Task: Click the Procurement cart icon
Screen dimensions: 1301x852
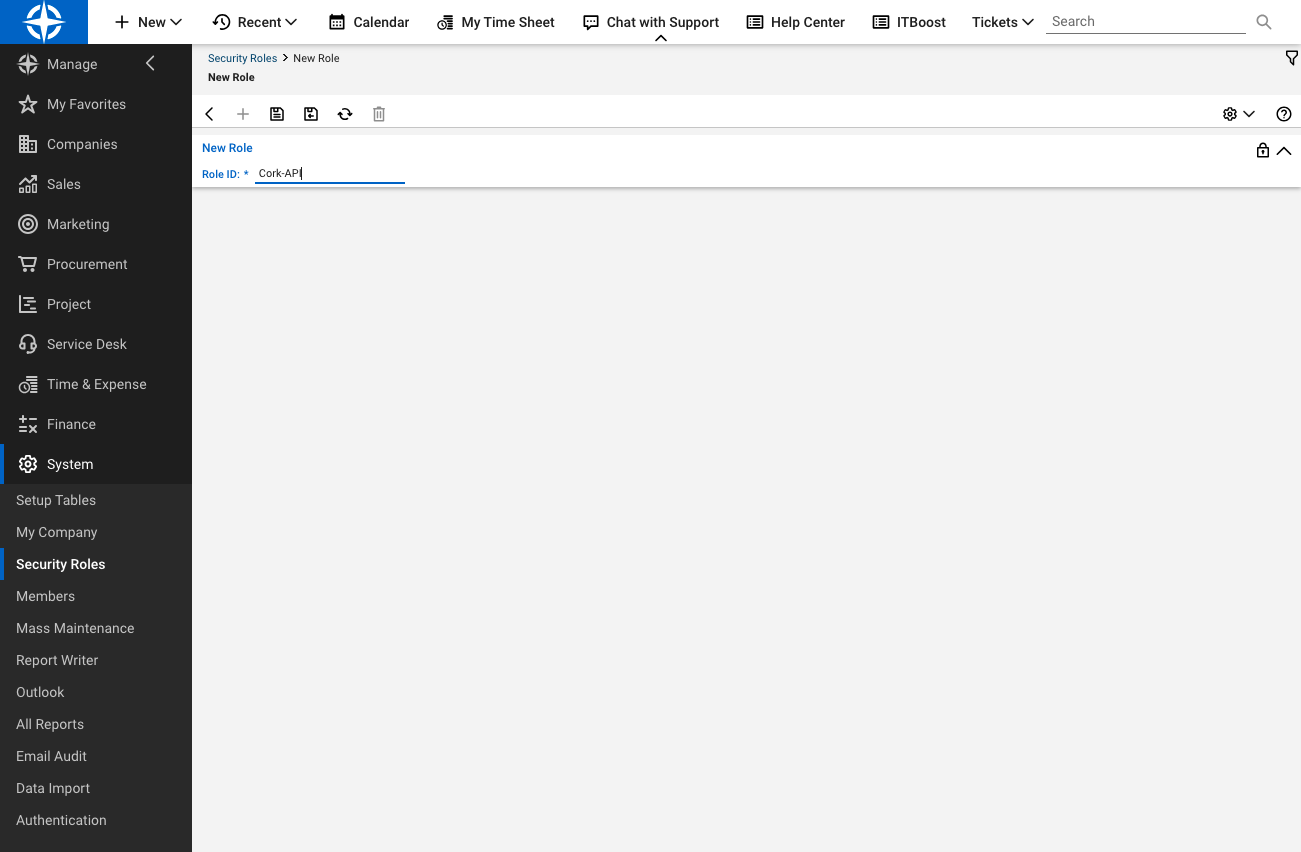Action: 28,264
